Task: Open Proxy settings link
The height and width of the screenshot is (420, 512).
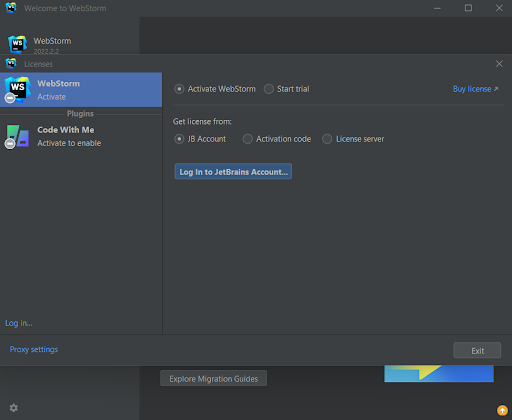Action: point(34,349)
